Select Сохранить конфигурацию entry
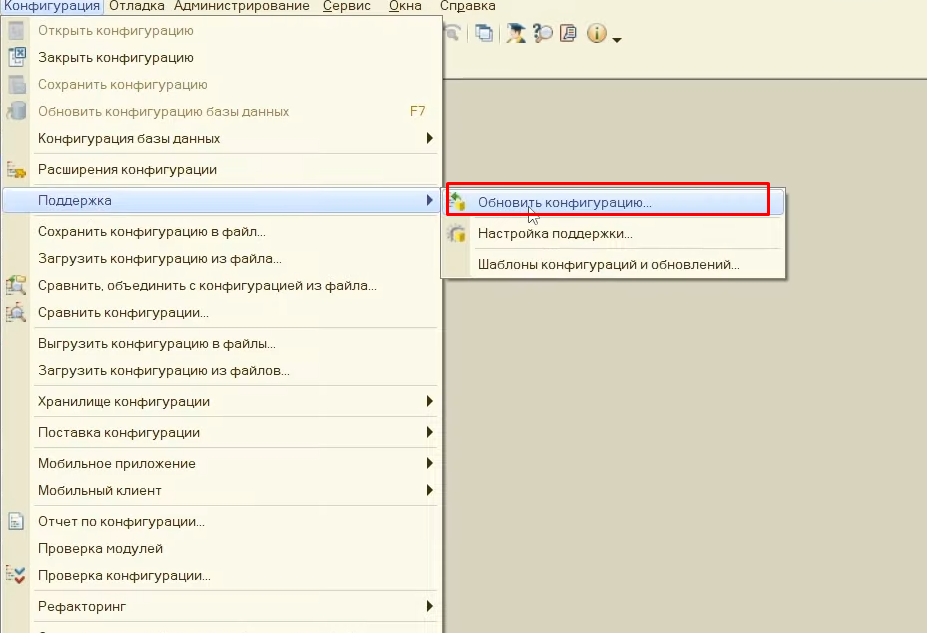The width and height of the screenshot is (927, 633). pos(222,85)
